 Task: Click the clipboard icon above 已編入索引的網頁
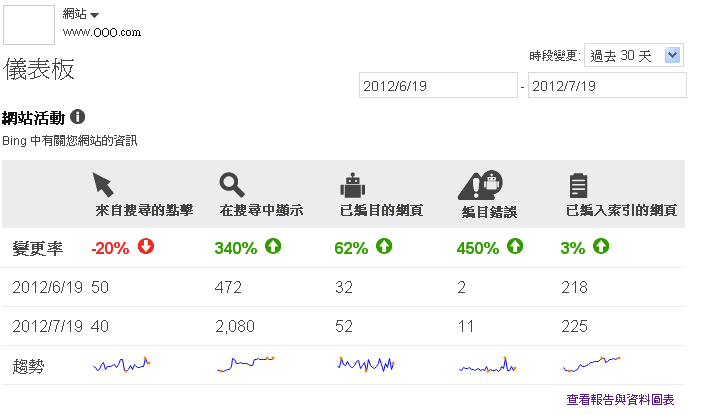(577, 185)
